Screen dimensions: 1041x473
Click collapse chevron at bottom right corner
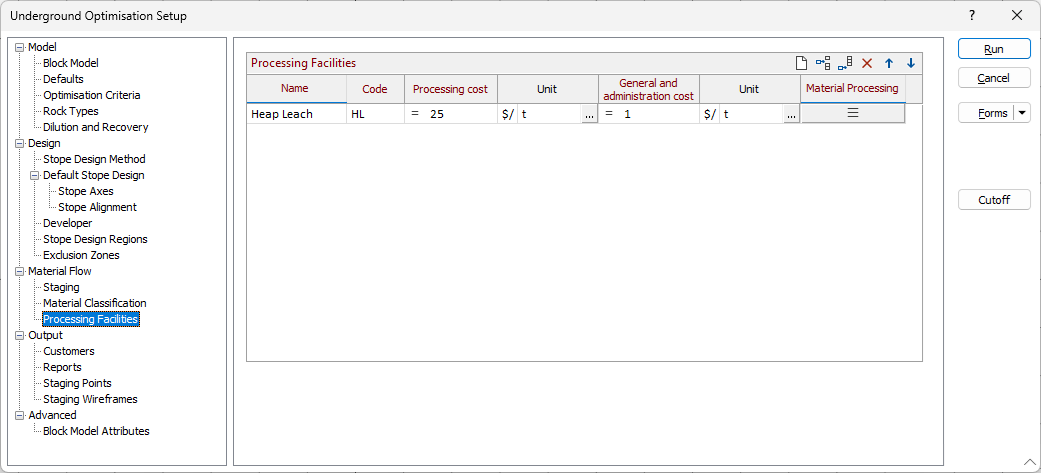pos(1030,462)
